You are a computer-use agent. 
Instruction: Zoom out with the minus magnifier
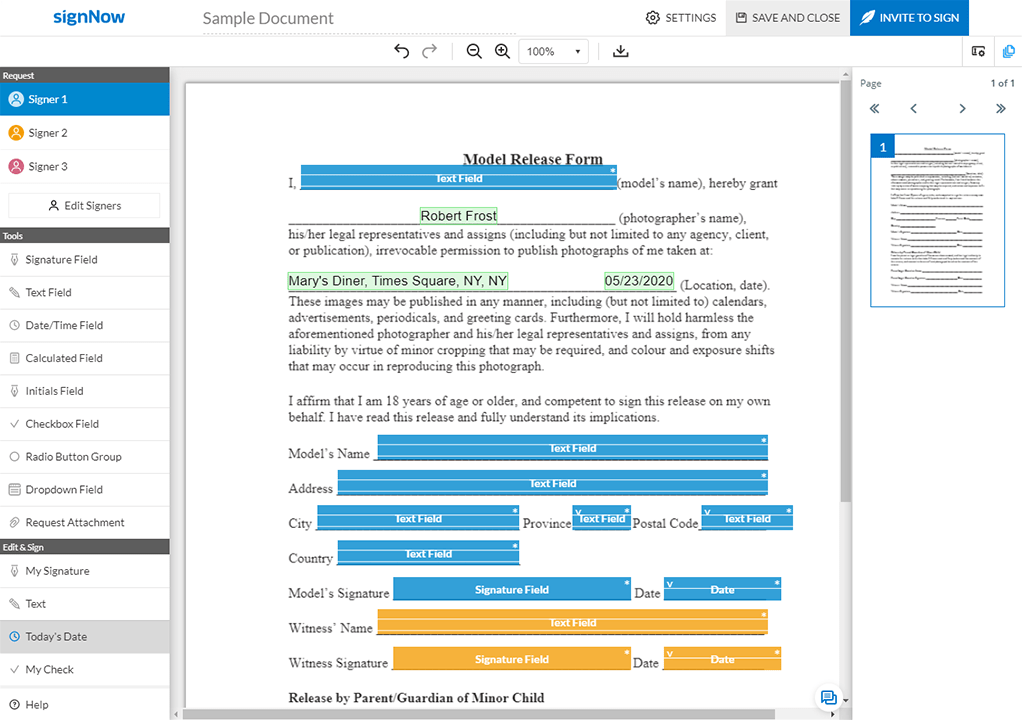474,51
